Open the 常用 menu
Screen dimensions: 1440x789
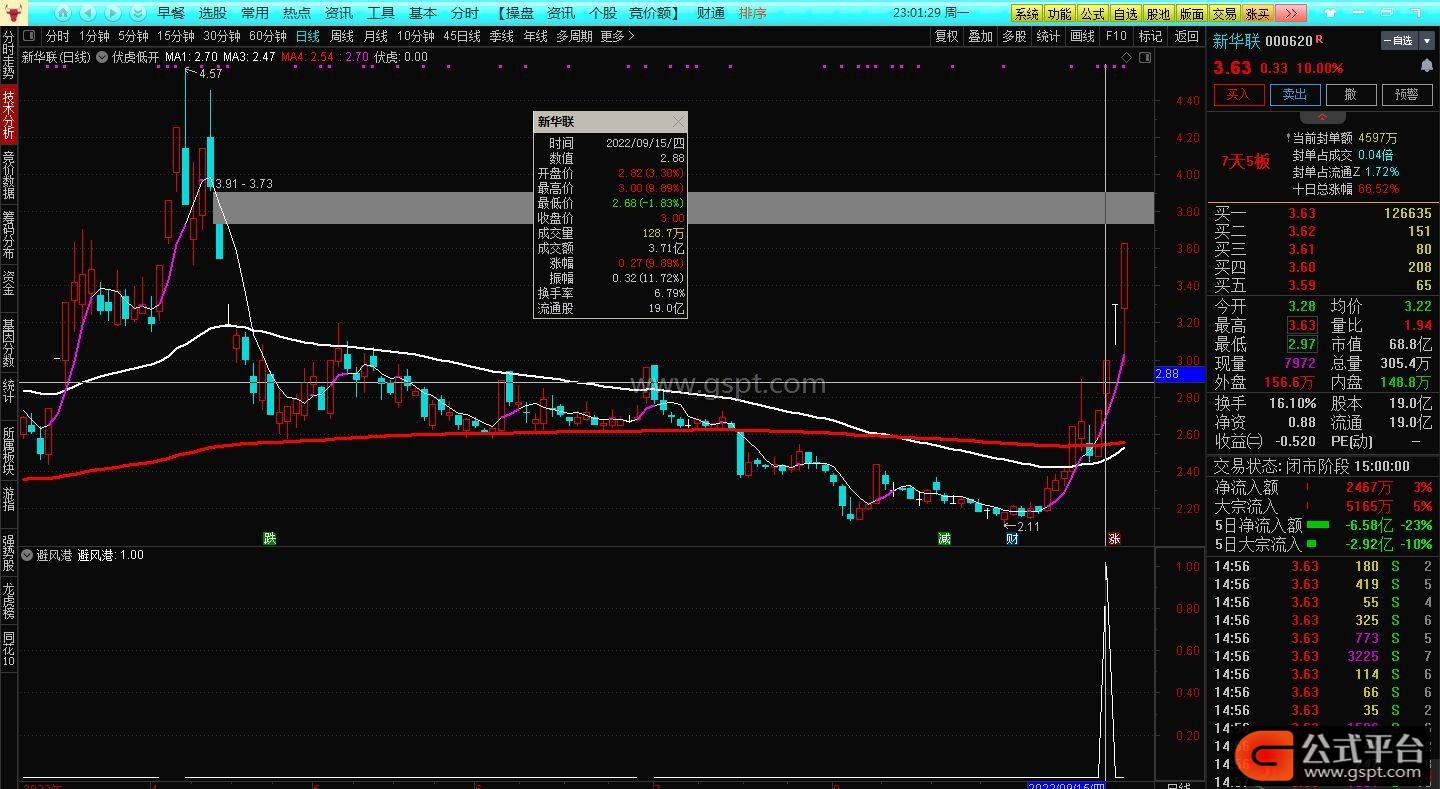coord(255,13)
